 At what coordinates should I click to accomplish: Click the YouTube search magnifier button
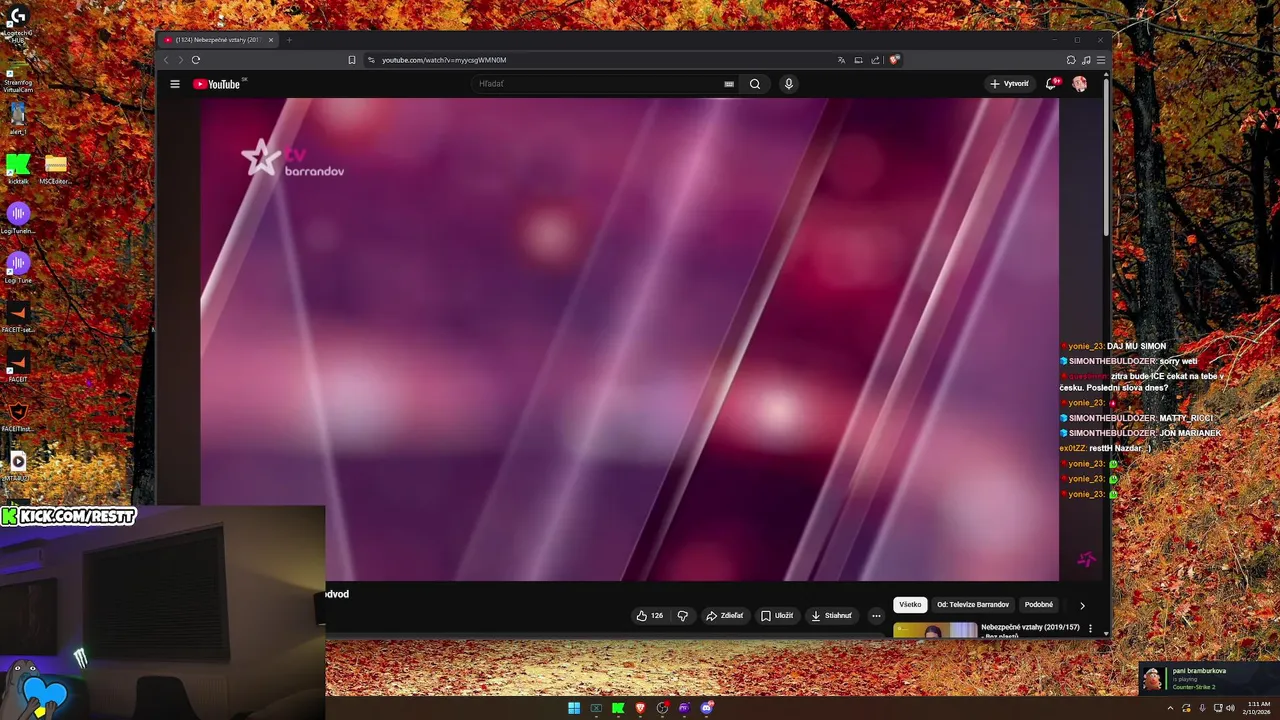[x=755, y=84]
